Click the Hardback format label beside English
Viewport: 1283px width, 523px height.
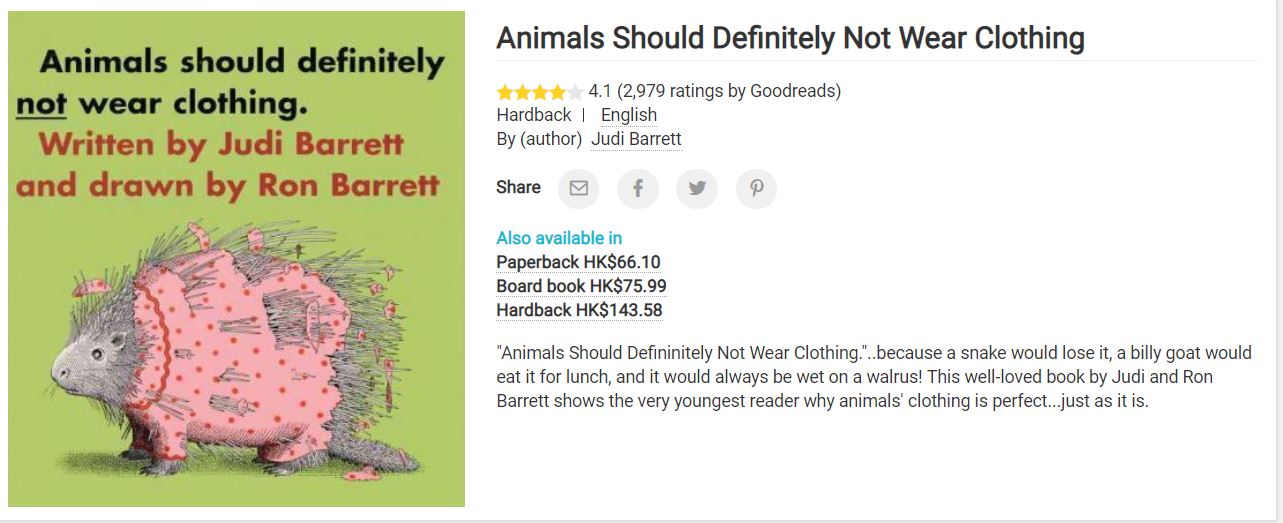[534, 115]
